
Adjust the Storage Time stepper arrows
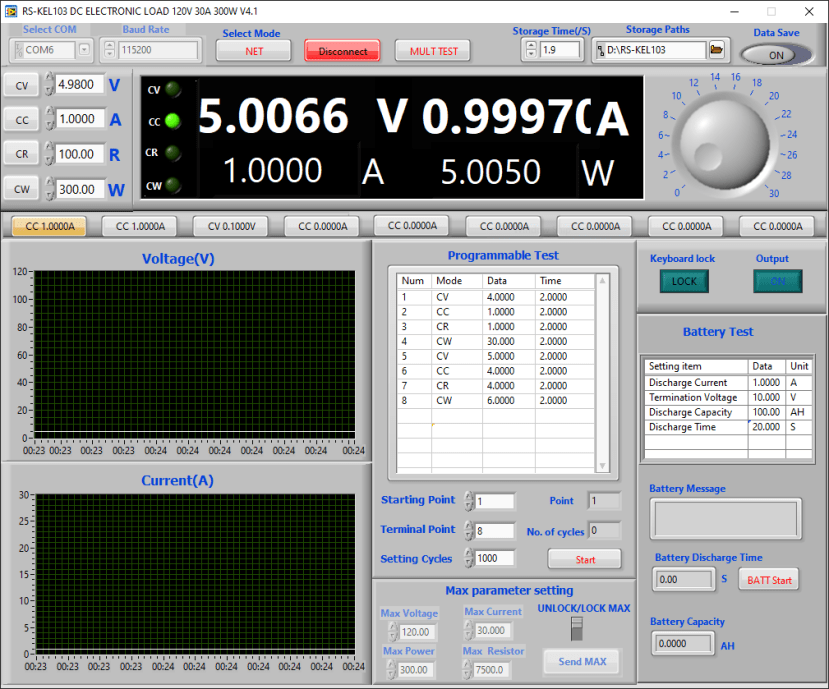click(531, 50)
